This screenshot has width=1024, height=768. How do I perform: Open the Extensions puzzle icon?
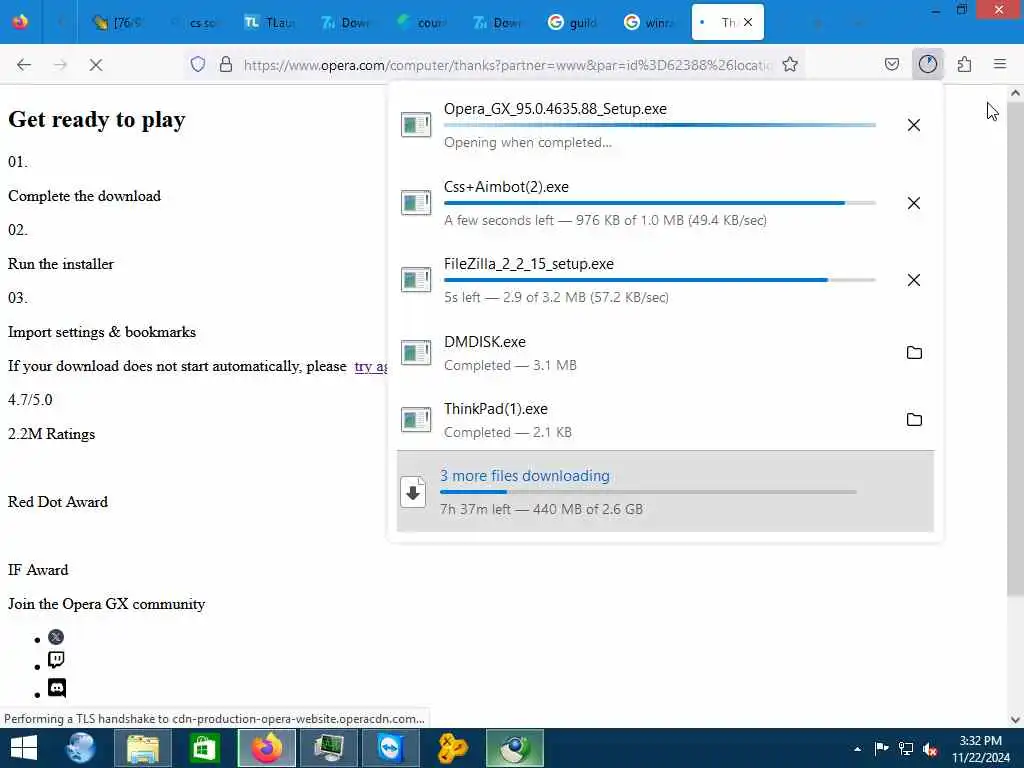coord(964,64)
